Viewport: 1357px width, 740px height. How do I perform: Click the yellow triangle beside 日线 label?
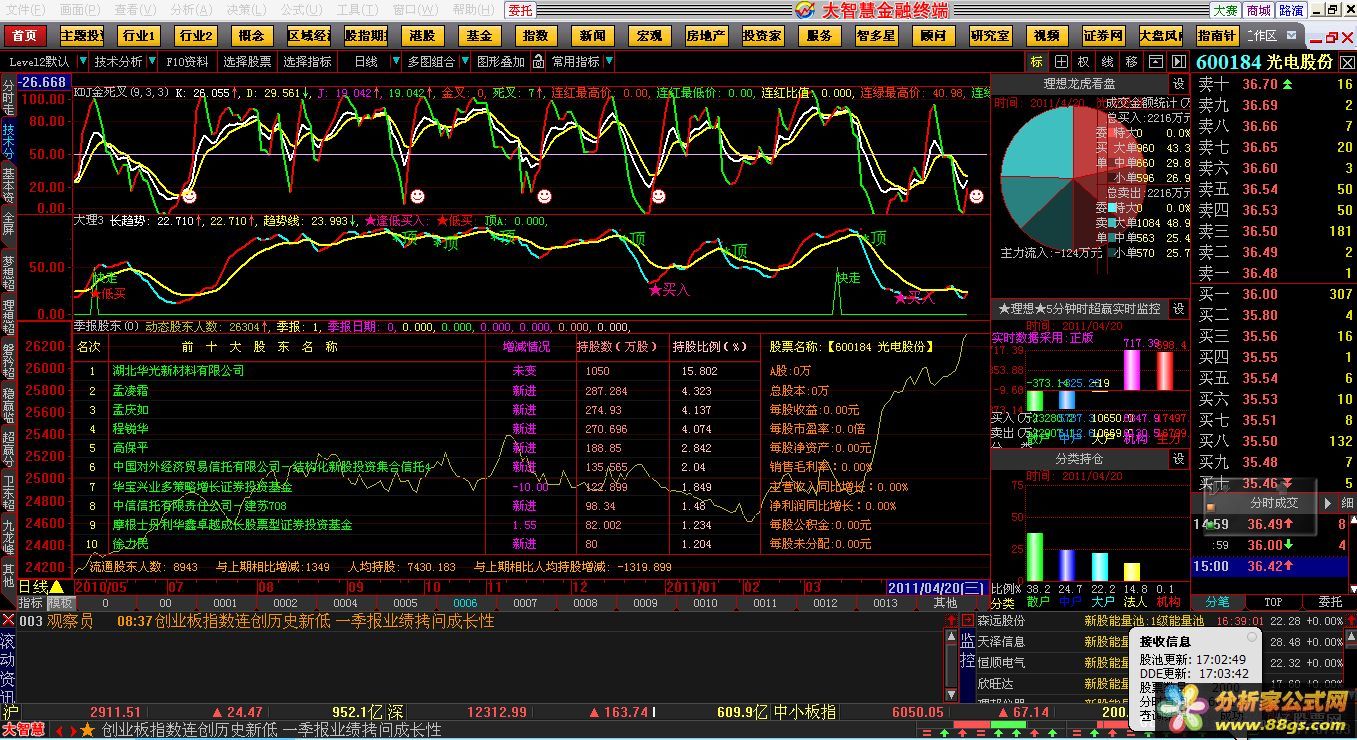point(57,587)
